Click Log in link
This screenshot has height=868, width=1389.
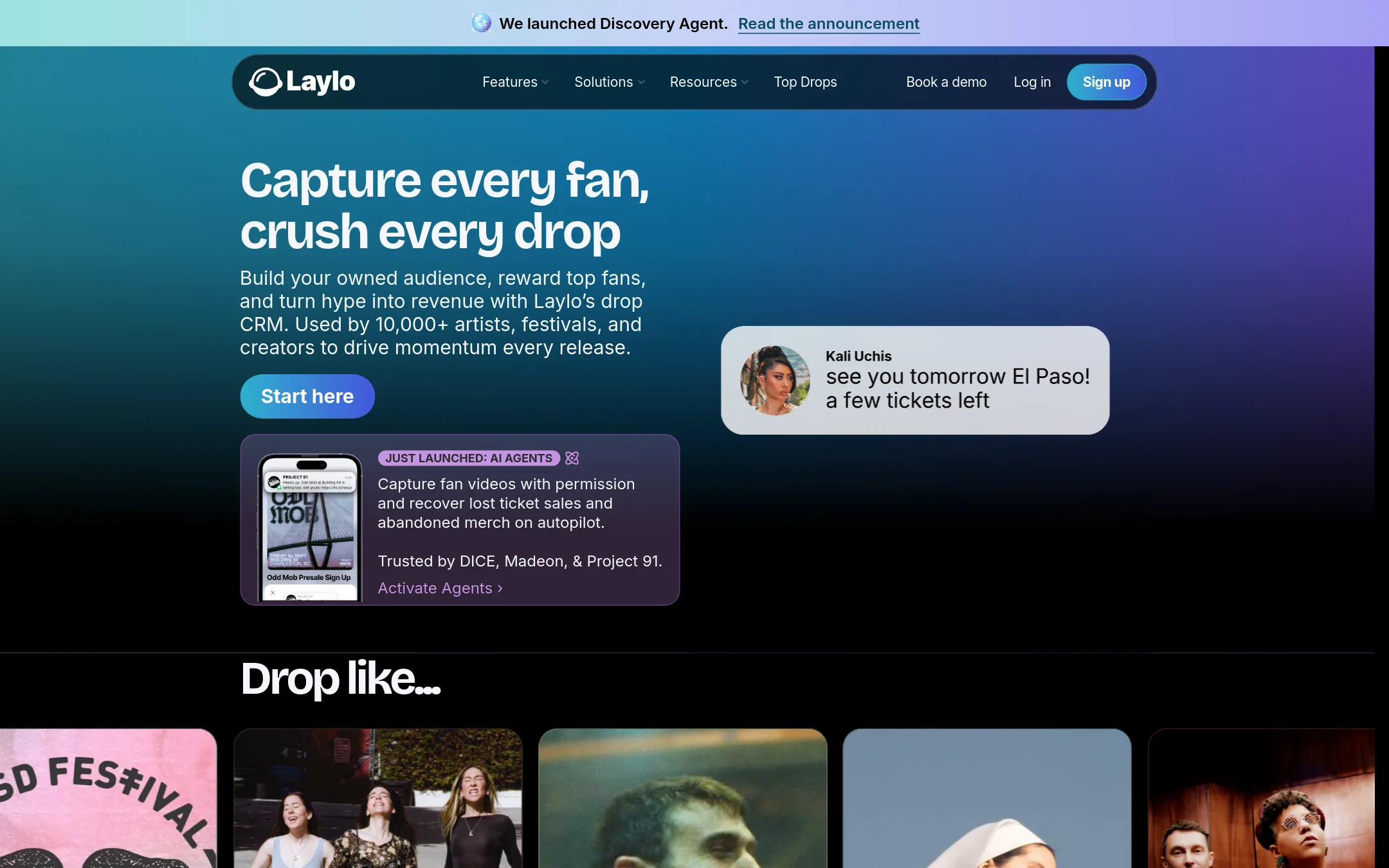click(x=1032, y=82)
